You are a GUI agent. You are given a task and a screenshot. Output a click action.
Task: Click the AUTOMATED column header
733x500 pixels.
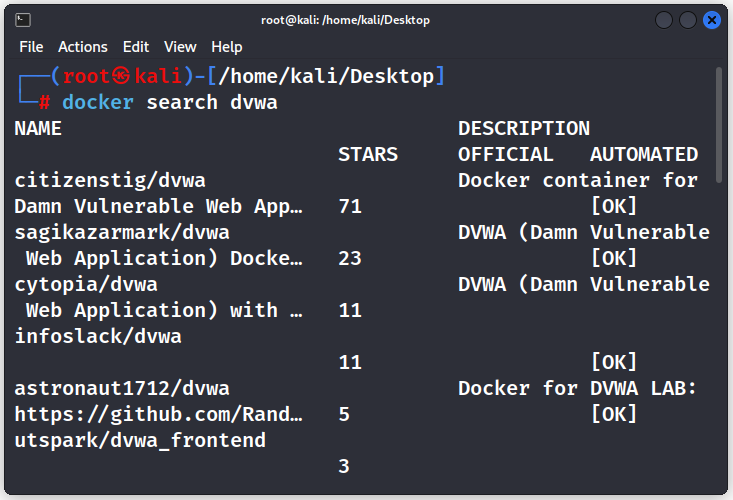click(644, 154)
